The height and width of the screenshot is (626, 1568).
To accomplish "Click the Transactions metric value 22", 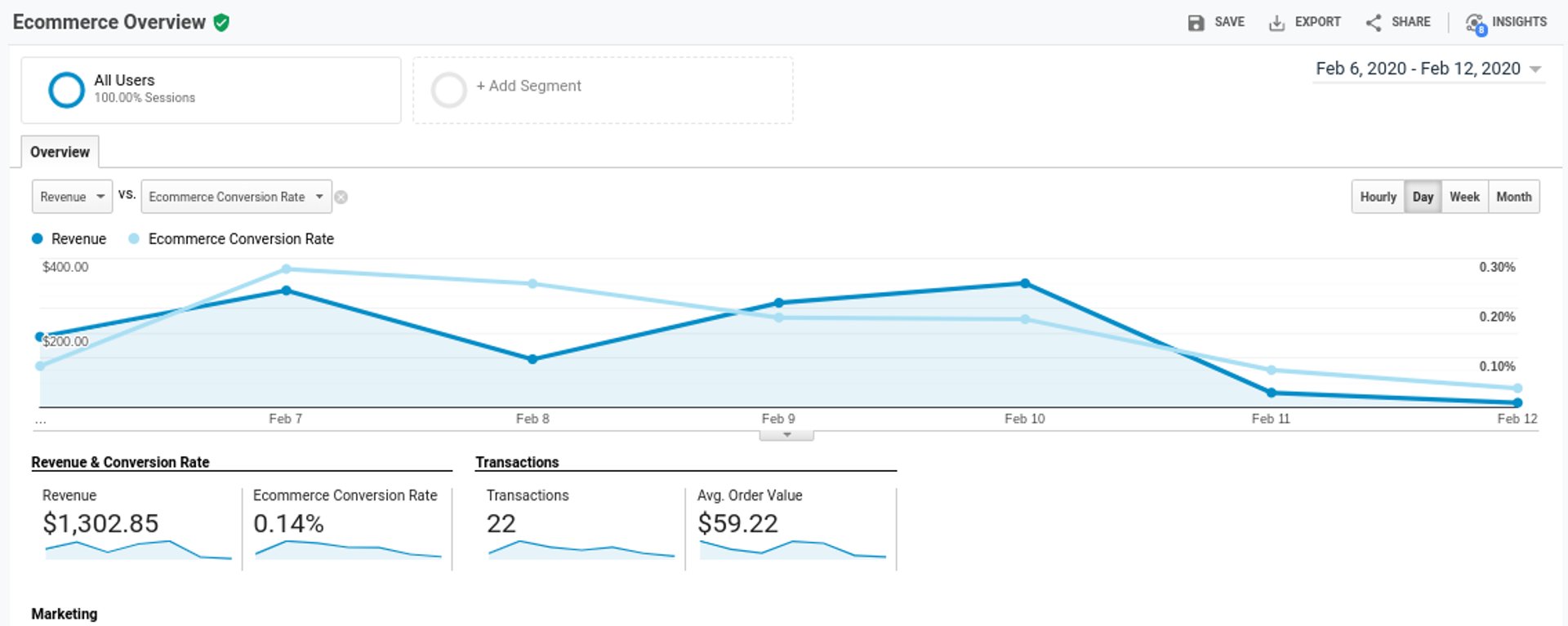I will (x=501, y=523).
